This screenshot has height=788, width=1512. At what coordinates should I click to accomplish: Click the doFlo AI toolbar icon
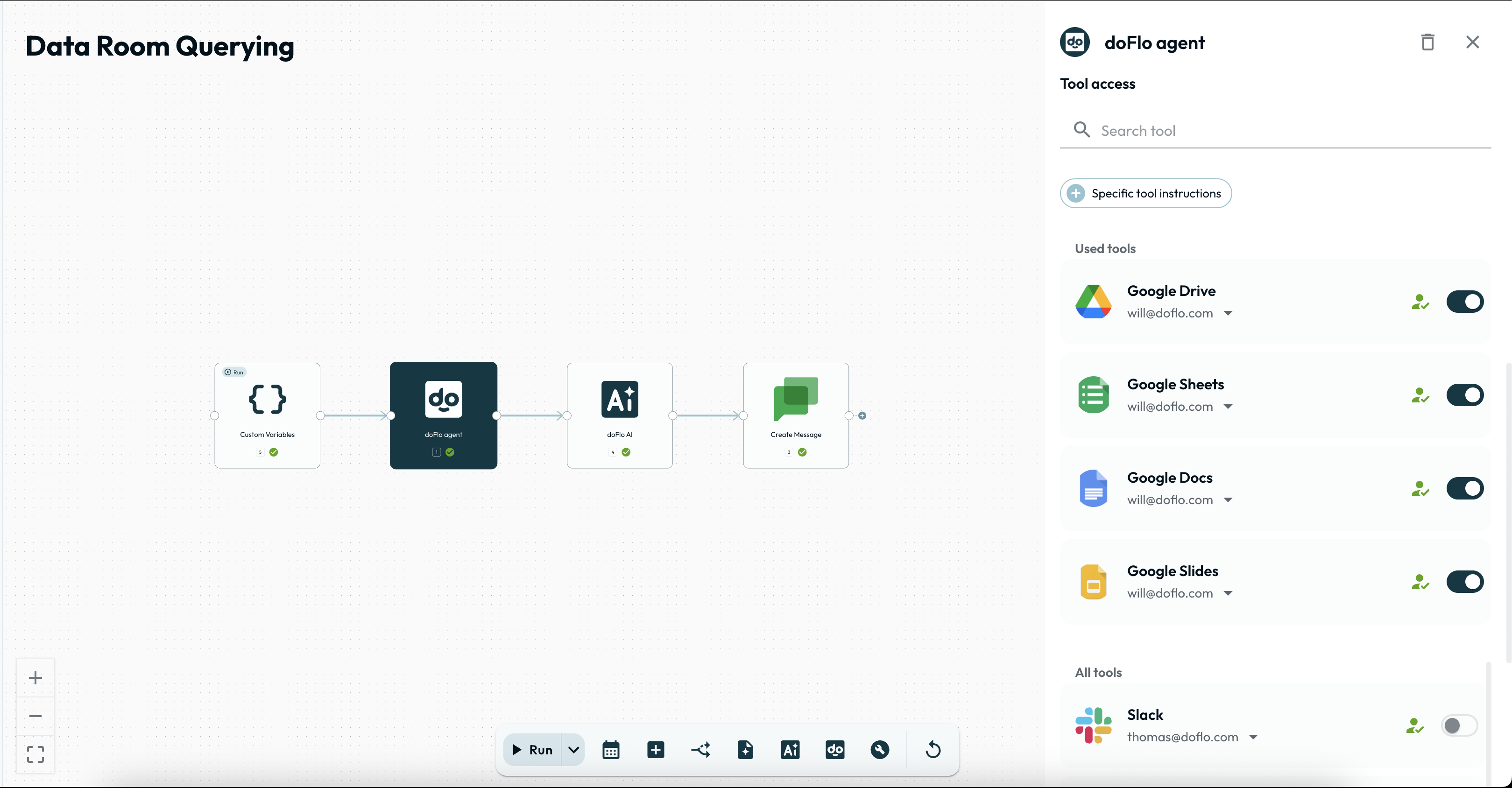[790, 749]
